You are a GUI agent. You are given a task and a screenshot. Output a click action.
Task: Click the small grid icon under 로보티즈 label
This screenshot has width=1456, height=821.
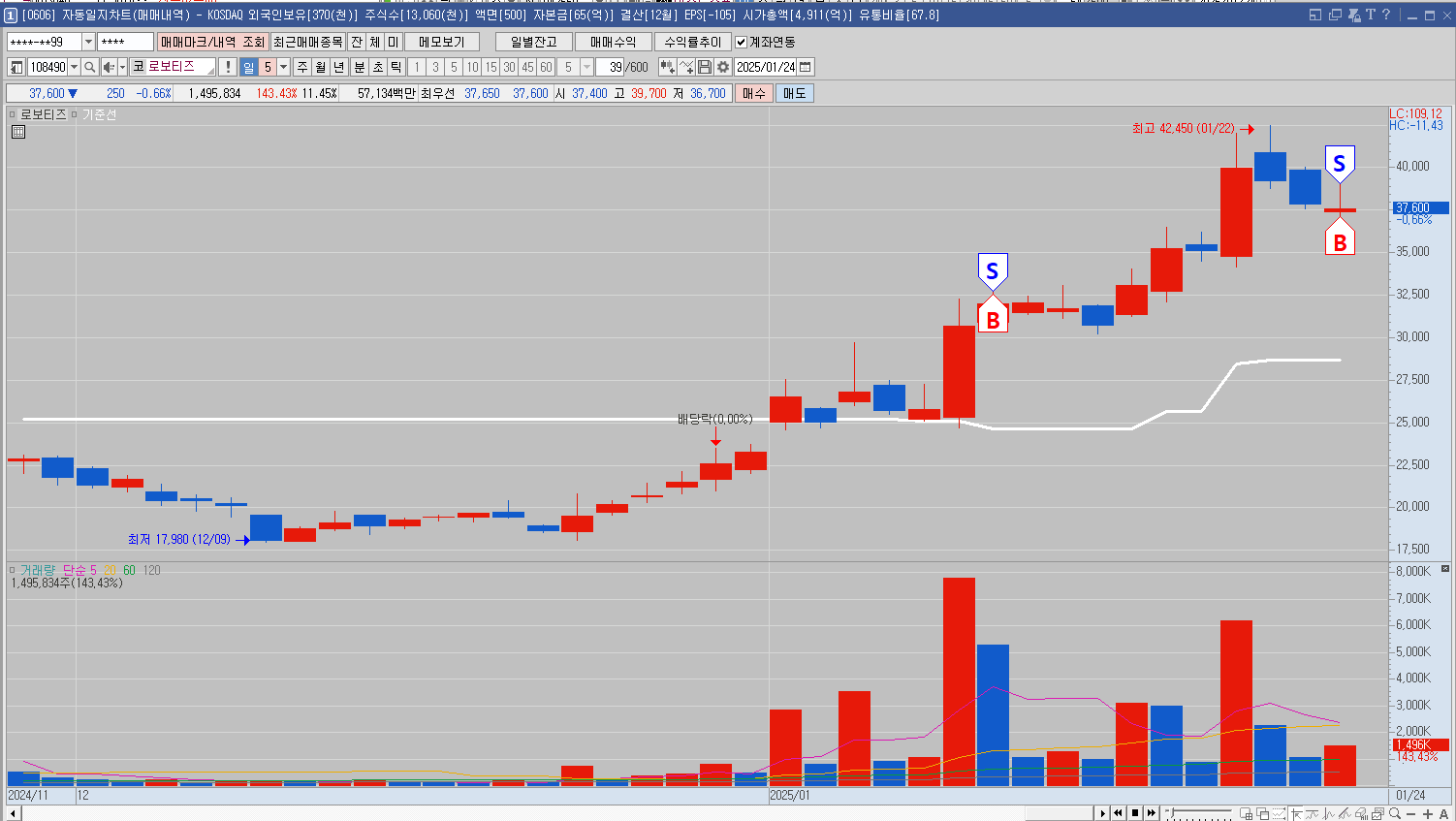tap(18, 132)
